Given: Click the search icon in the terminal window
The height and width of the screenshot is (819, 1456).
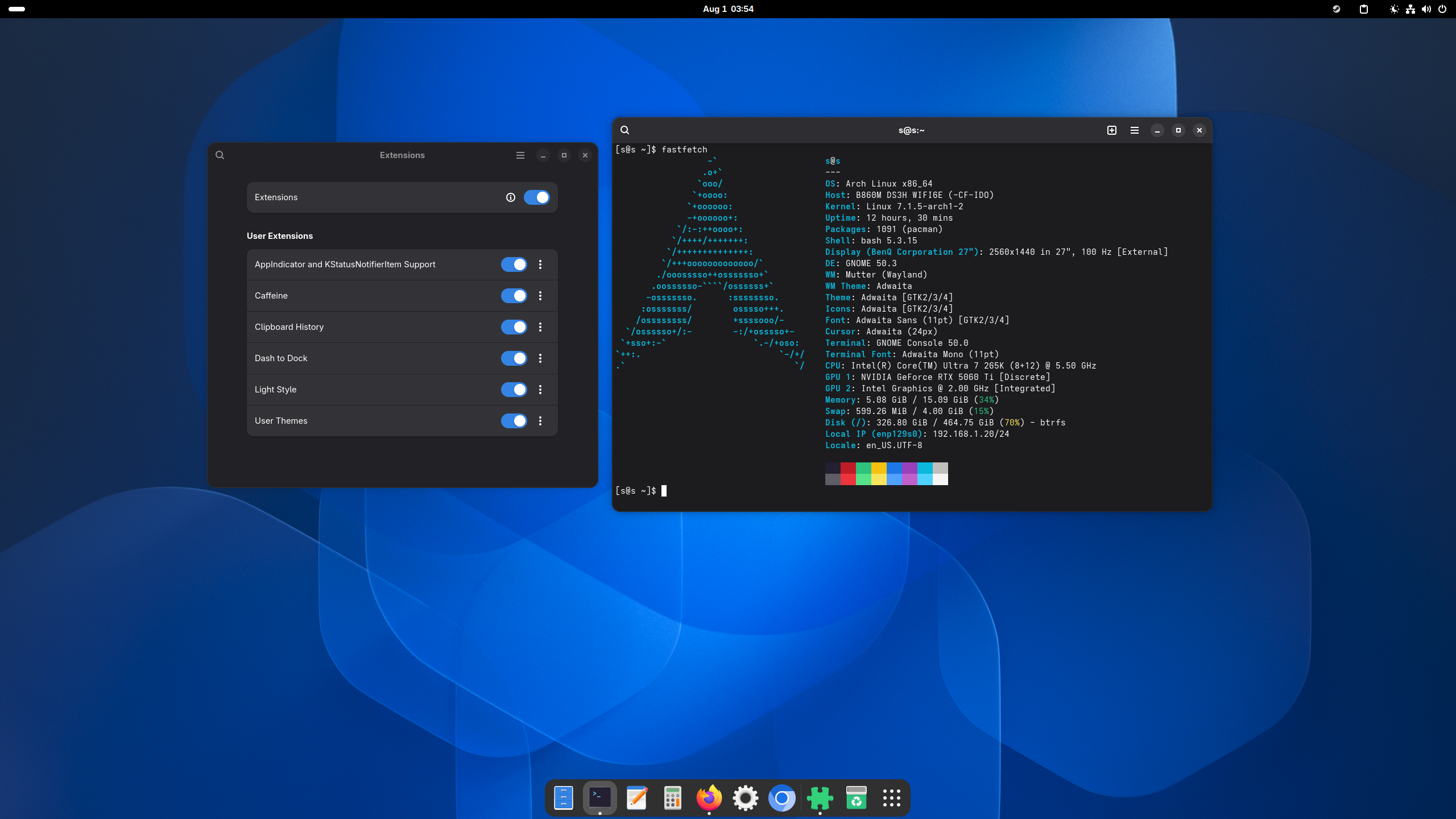Looking at the screenshot, I should [625, 130].
